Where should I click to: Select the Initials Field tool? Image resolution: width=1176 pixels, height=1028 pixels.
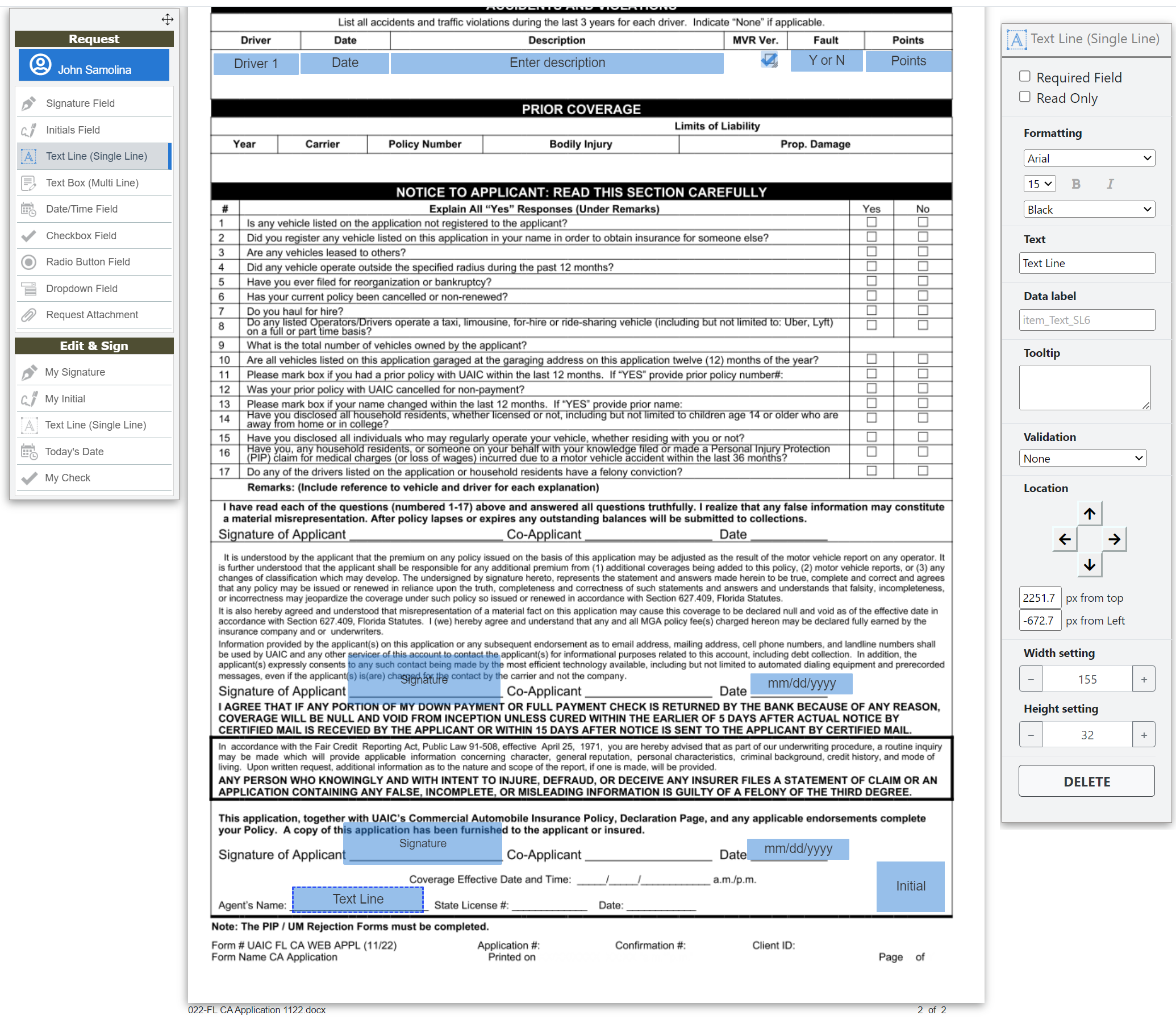click(73, 130)
